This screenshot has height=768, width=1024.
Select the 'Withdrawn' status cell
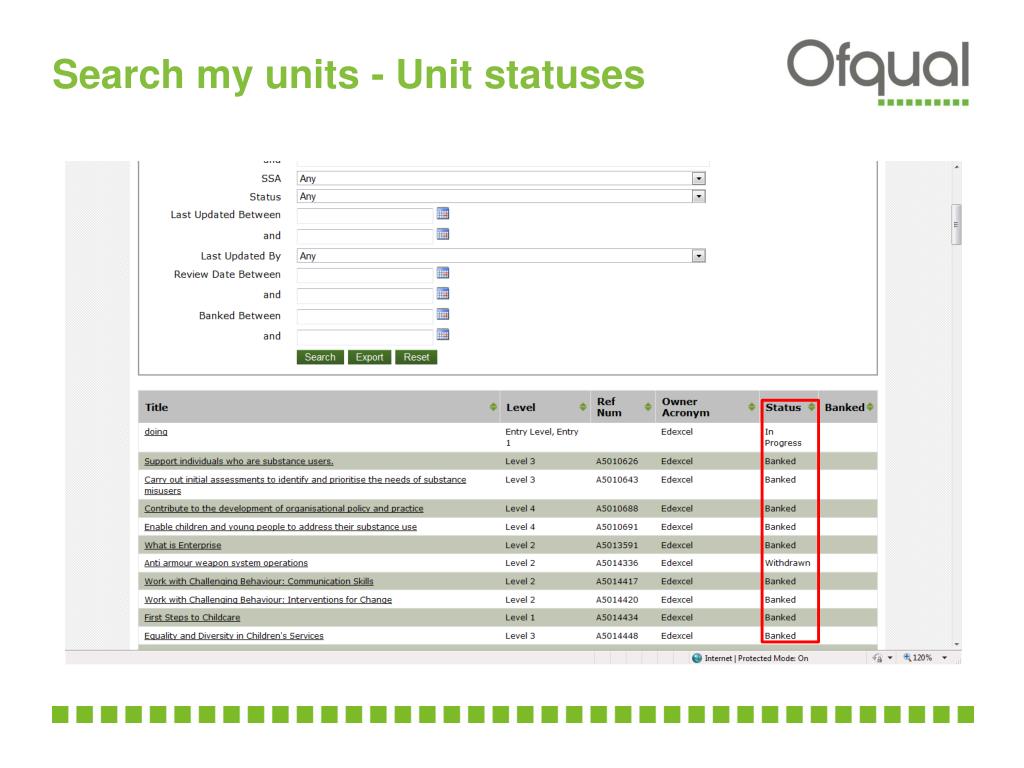point(788,563)
